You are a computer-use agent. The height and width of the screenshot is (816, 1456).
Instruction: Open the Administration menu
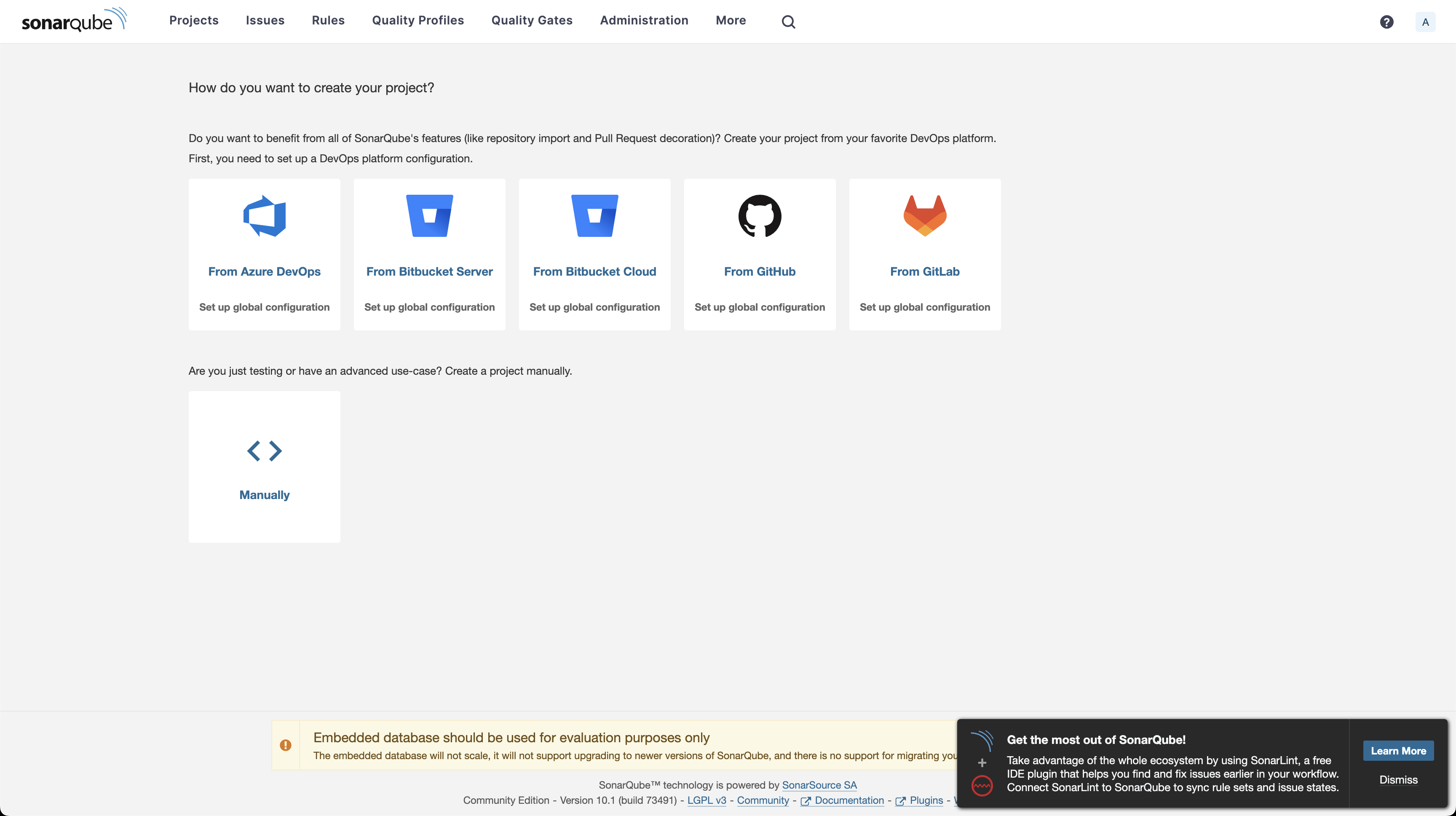644,20
